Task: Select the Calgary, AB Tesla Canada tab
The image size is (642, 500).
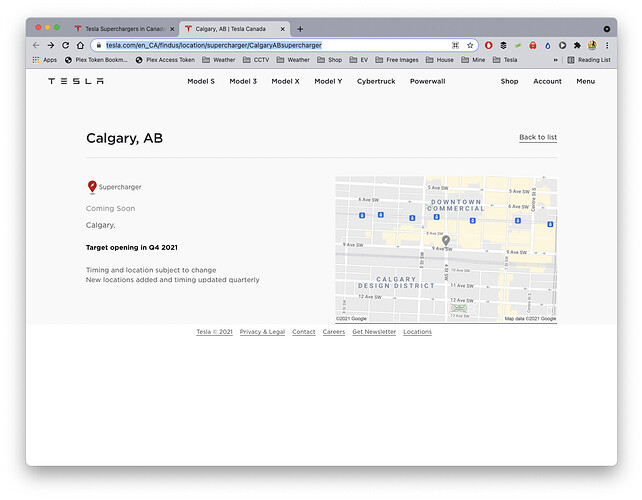Action: coord(231,29)
